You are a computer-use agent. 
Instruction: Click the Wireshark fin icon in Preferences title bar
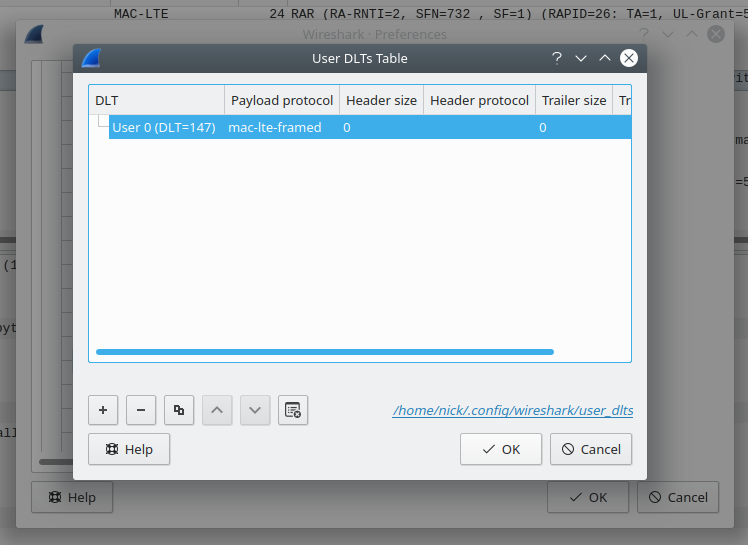pyautogui.click(x=34, y=34)
